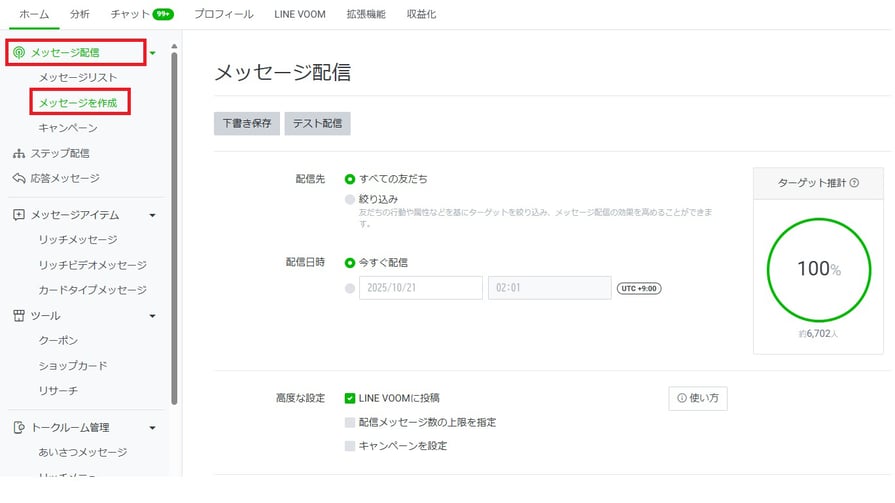Viewport: 895px width, 503px height.
Task: Click the 使い方 help button
Action: (x=698, y=399)
